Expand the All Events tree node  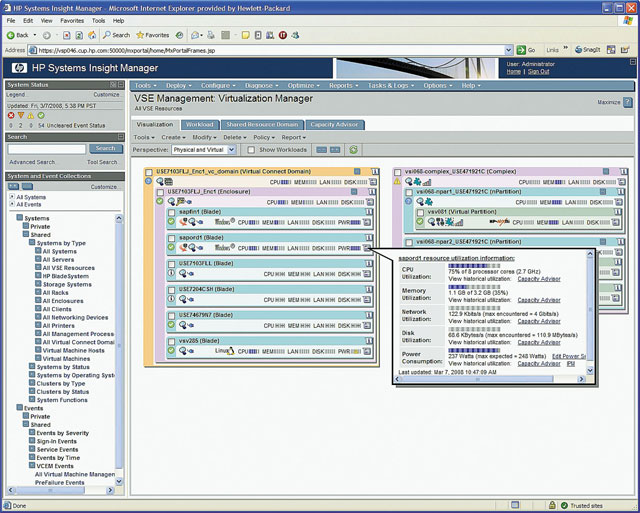[x=12, y=204]
